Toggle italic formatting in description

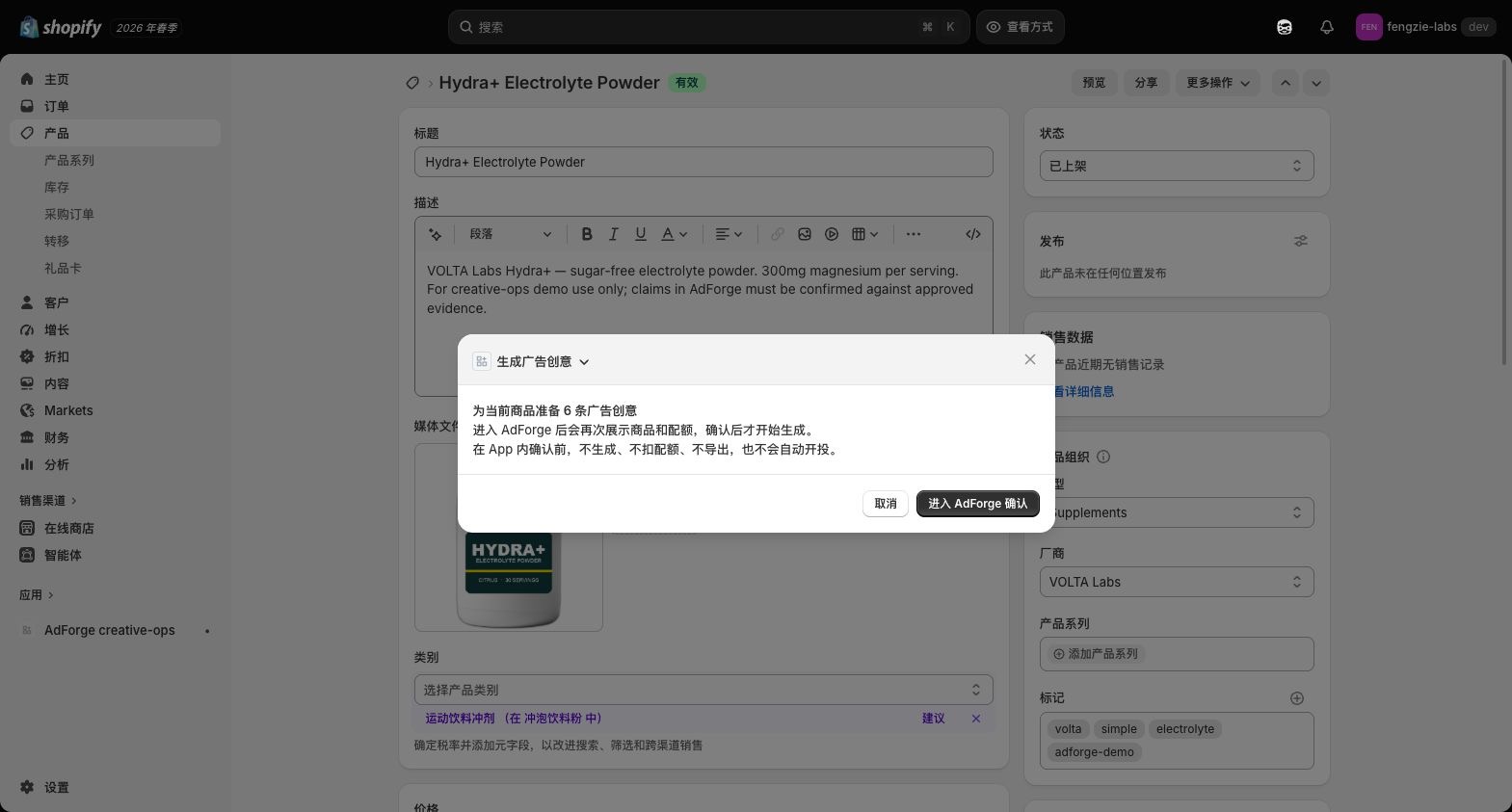click(x=613, y=234)
